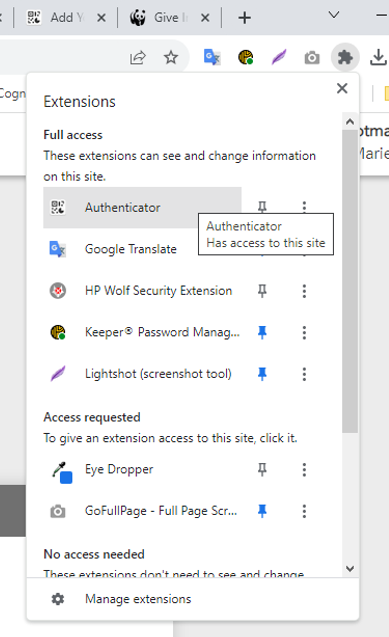Select Lightshot (screenshot tool) entry
This screenshot has width=389, height=637.
pos(142,374)
